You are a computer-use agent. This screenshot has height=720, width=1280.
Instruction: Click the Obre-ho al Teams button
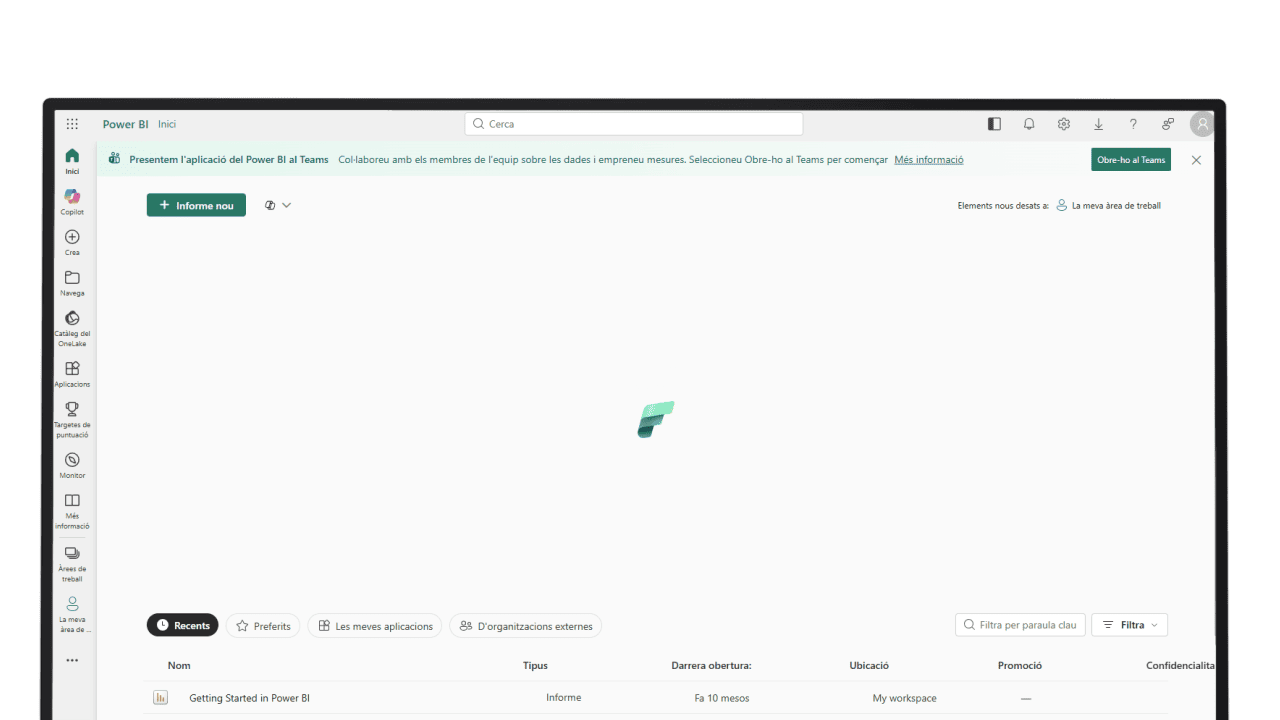tap(1130, 159)
